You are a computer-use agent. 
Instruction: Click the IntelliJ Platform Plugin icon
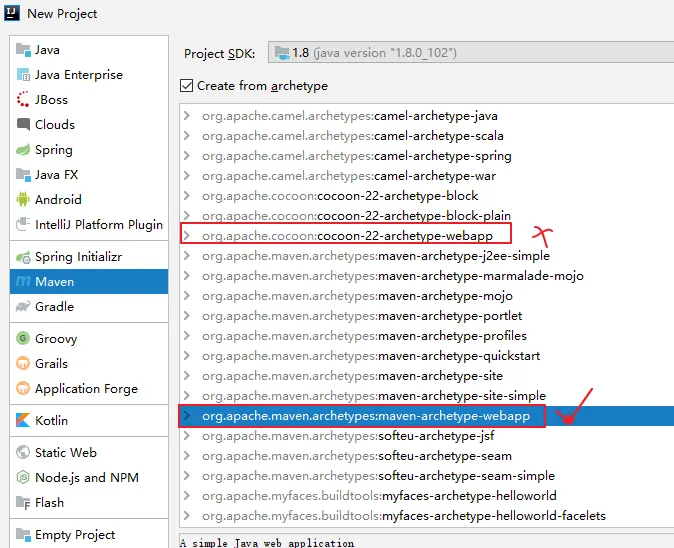tap(23, 224)
